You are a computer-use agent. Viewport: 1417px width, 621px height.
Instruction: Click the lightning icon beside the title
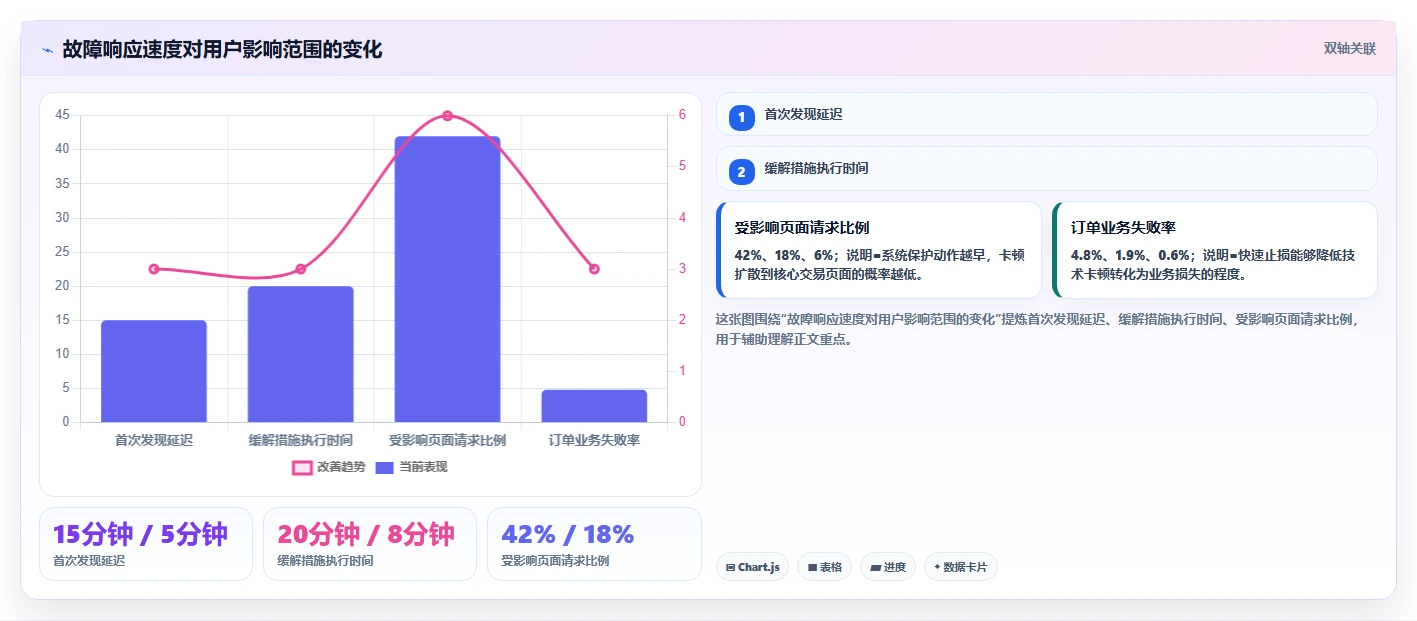(48, 50)
